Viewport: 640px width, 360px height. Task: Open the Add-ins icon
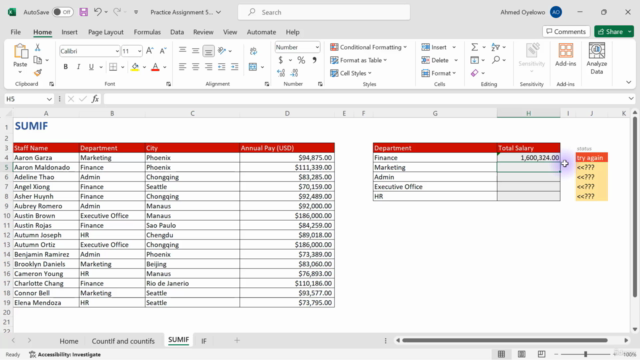[566, 55]
